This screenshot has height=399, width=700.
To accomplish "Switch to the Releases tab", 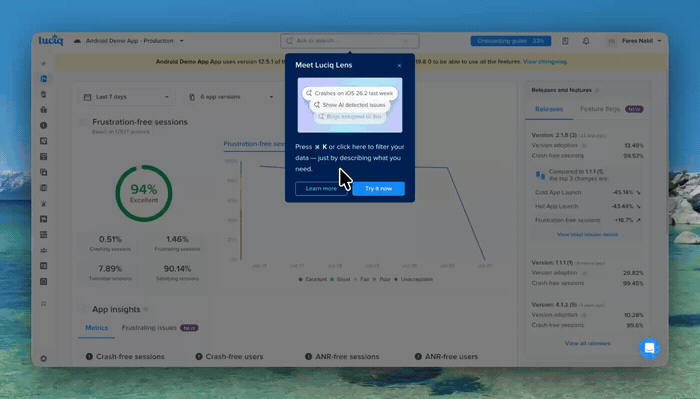I will point(549,109).
